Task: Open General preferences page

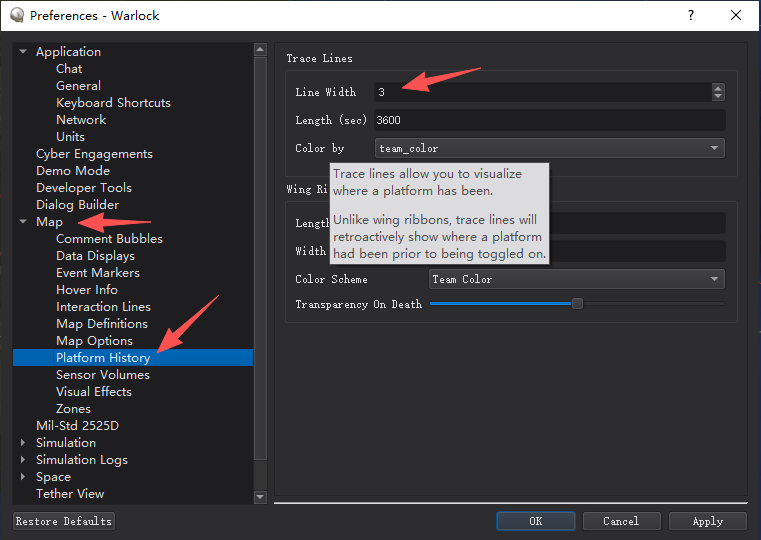Action: pyautogui.click(x=78, y=85)
